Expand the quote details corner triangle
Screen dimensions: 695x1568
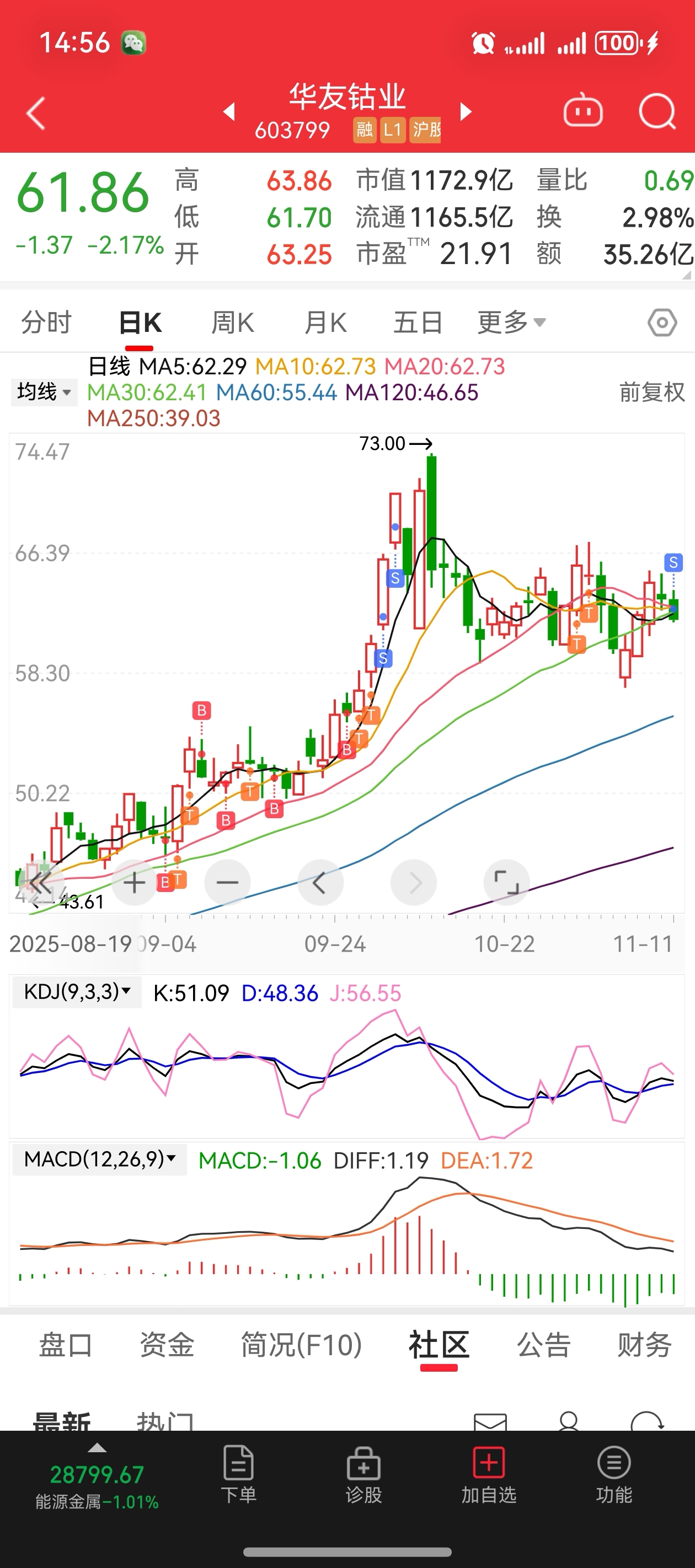tap(687, 275)
